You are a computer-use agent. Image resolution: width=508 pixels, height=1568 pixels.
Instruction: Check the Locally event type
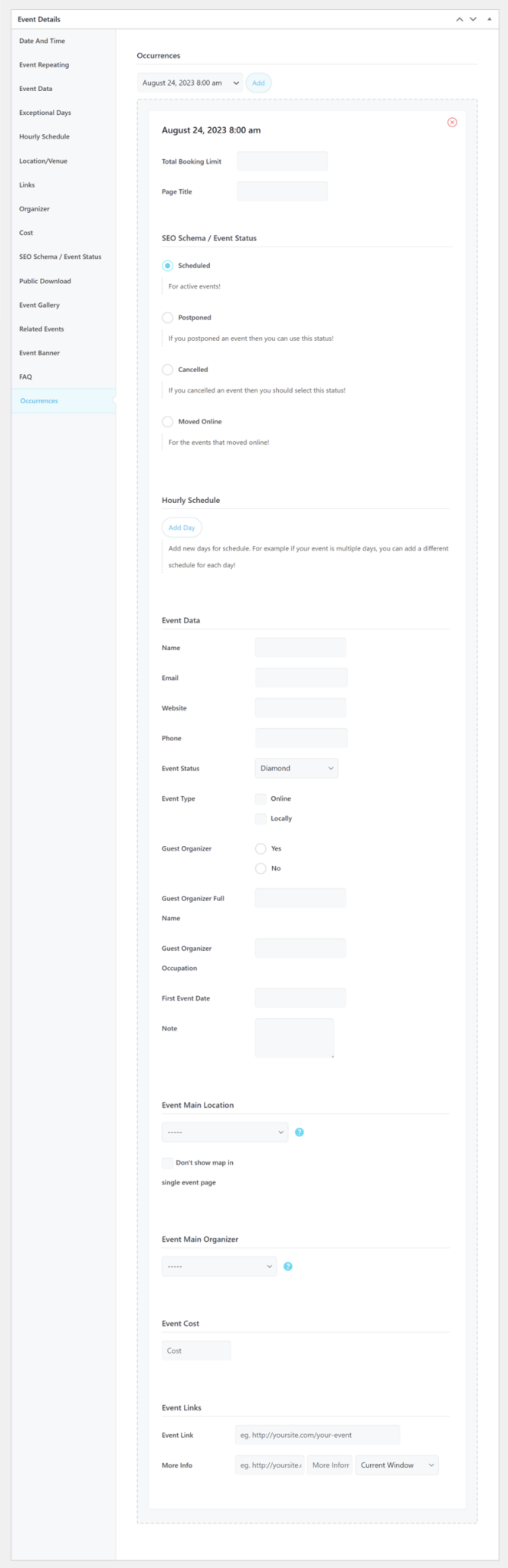click(261, 818)
